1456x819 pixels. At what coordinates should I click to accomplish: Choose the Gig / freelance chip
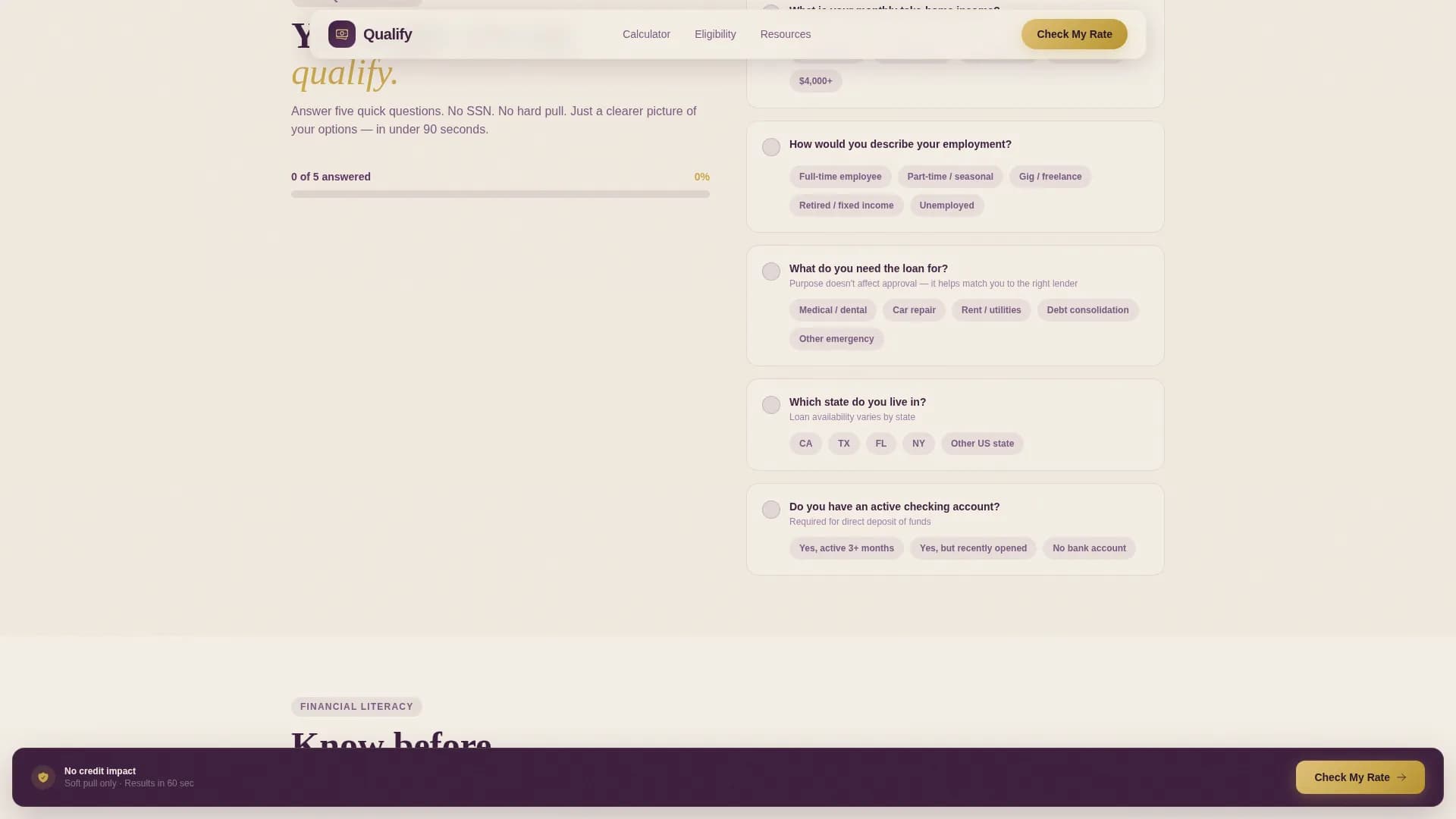[x=1050, y=177]
